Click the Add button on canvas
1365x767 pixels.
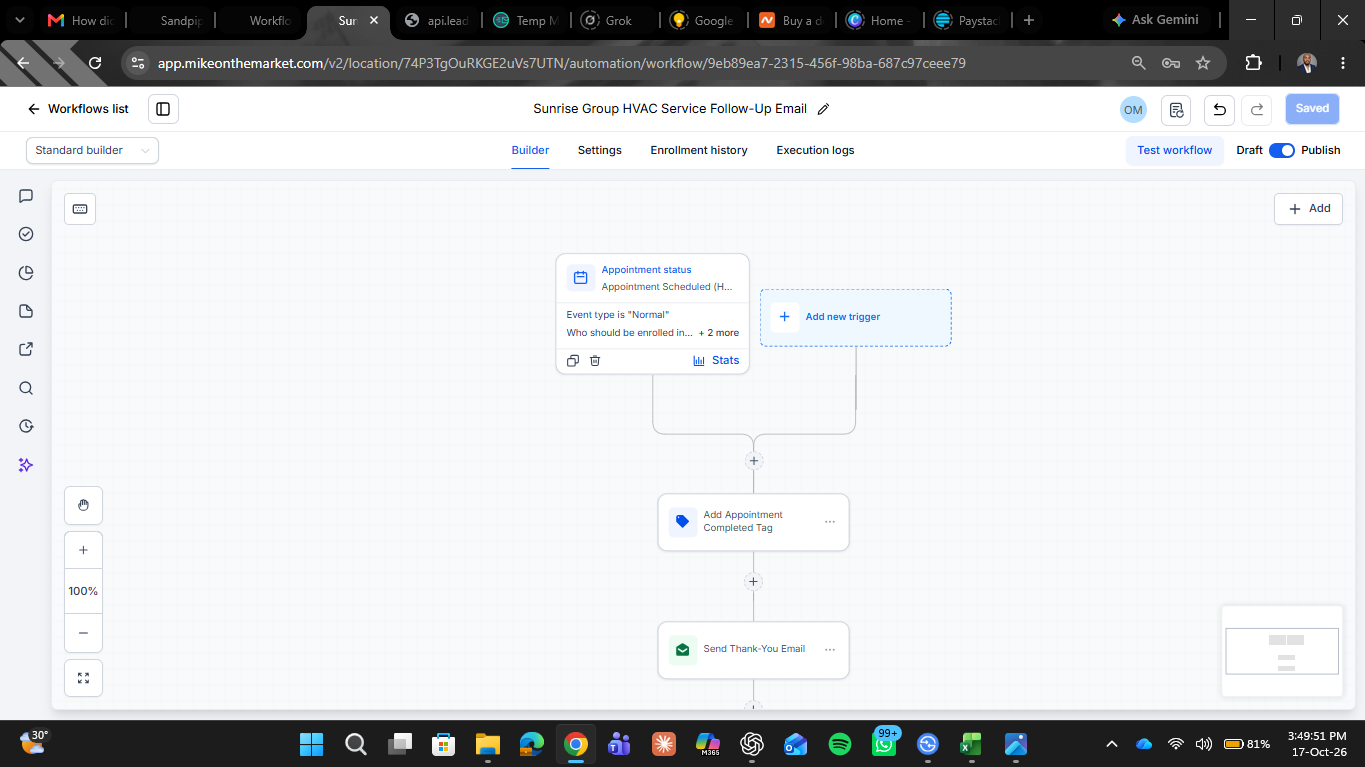(x=1308, y=208)
